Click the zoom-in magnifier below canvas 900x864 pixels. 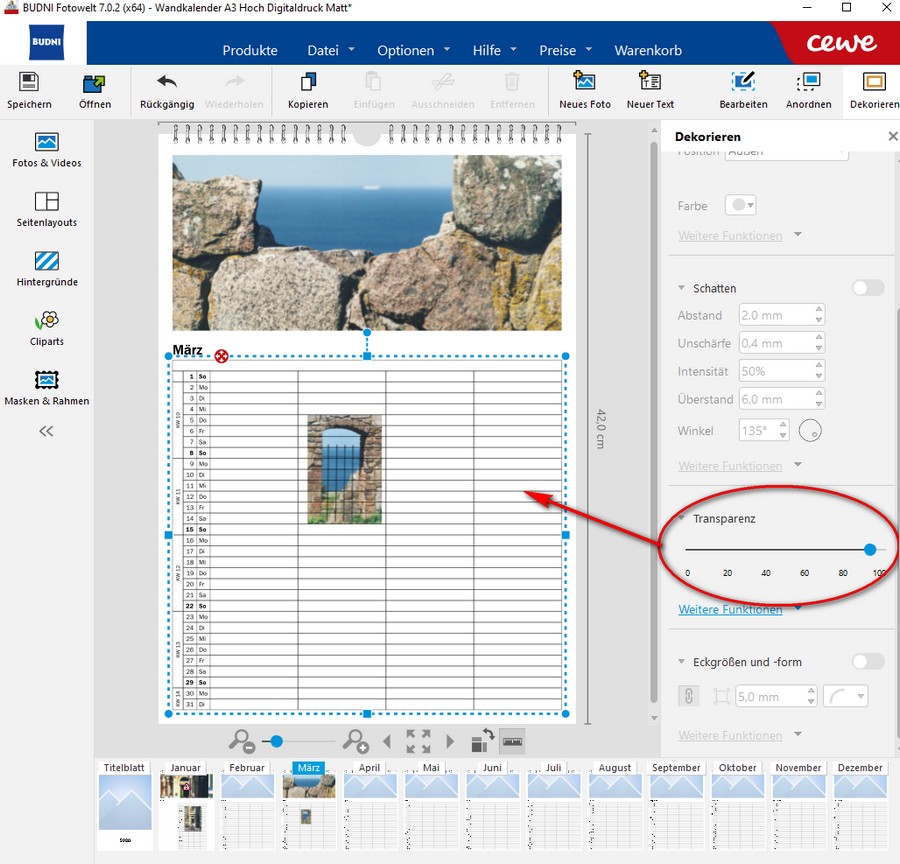pos(355,741)
